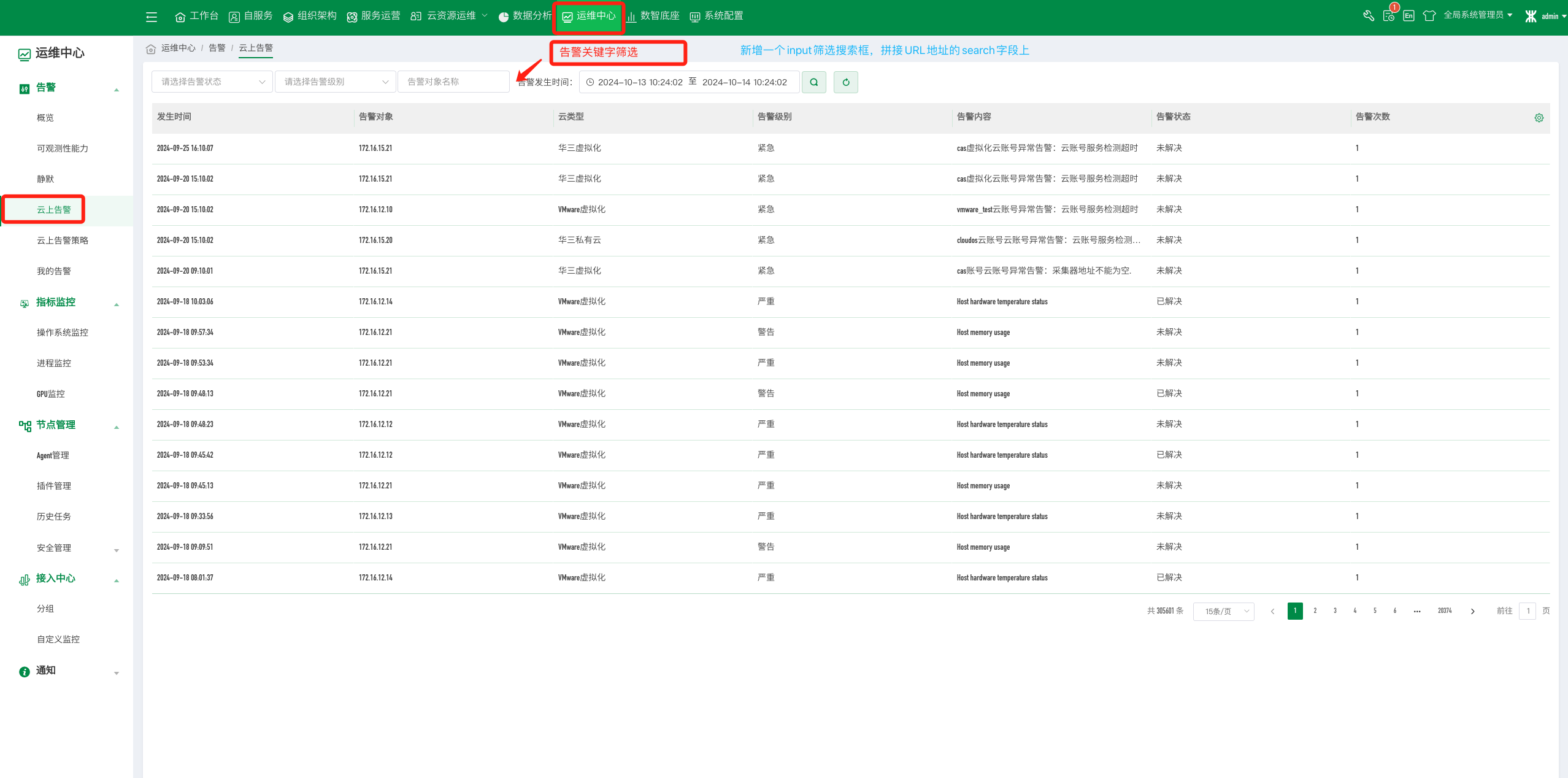Open 概览 in sidebar
Viewport: 1568px width, 778px height.
45,118
